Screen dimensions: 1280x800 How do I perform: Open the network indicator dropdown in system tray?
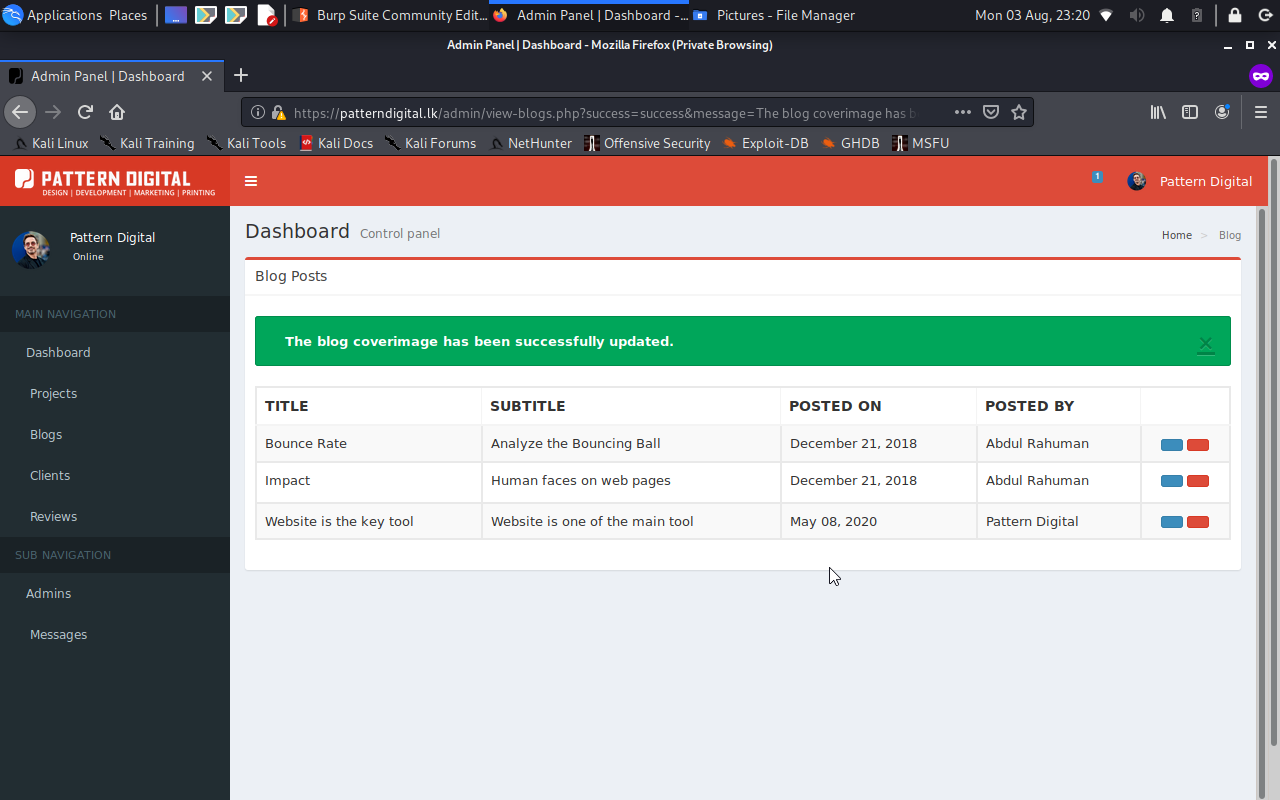point(1105,15)
